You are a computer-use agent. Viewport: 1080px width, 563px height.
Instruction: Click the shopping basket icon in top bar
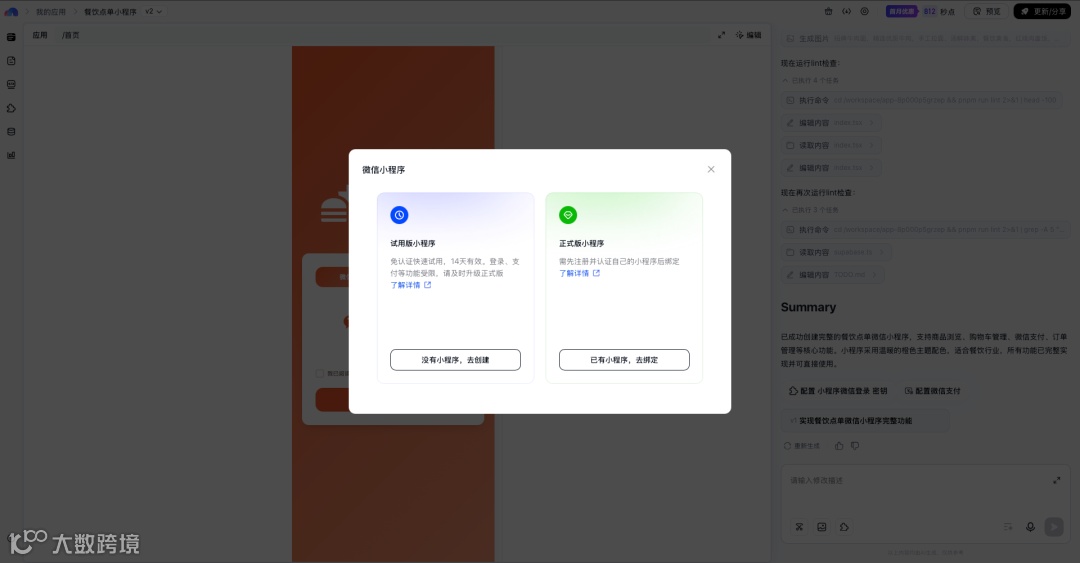(828, 12)
